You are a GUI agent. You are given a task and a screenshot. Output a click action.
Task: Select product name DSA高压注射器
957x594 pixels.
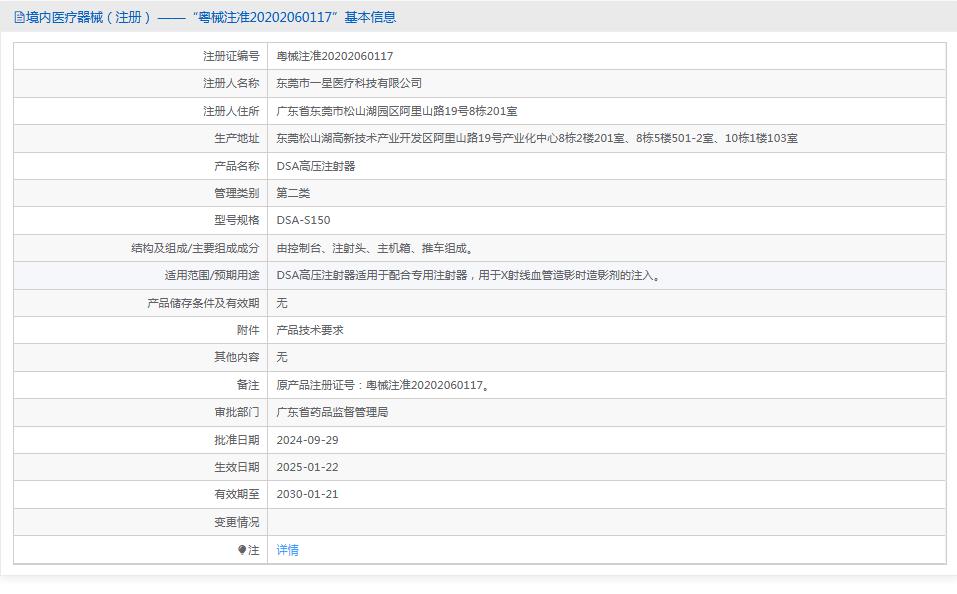tap(316, 166)
